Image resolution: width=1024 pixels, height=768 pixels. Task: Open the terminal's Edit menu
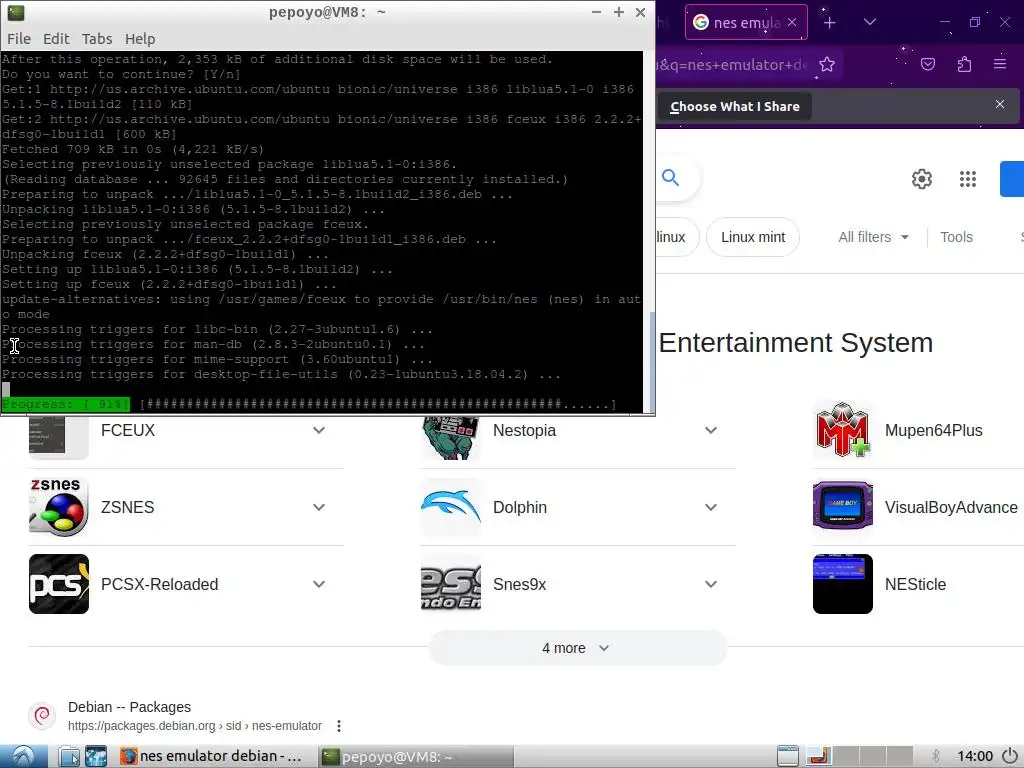click(56, 39)
